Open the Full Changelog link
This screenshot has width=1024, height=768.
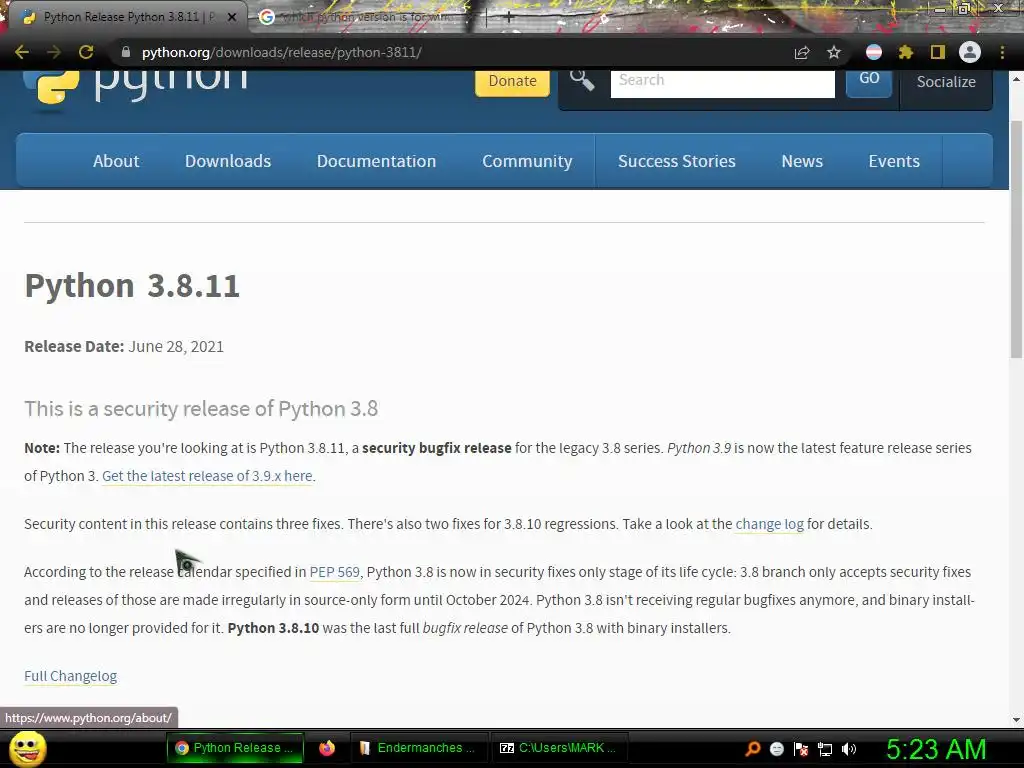tap(71, 676)
